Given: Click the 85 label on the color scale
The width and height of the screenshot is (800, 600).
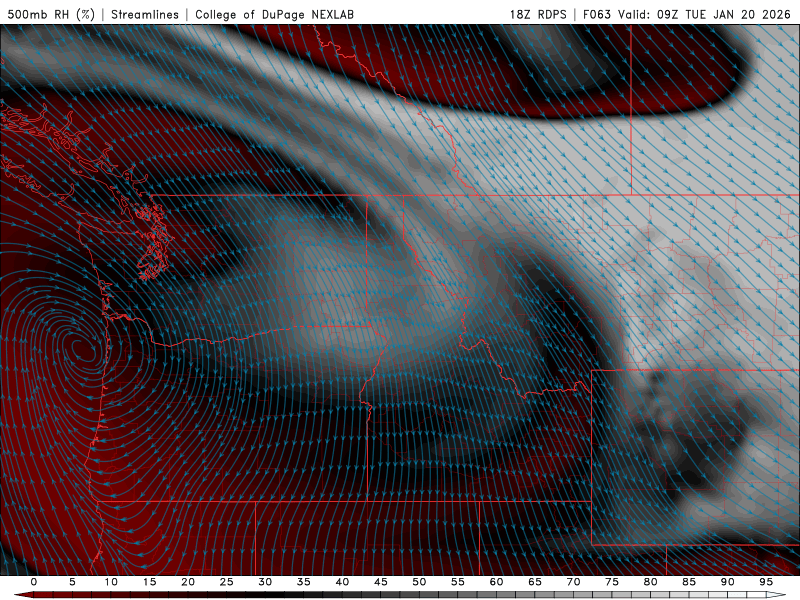Looking at the screenshot, I should pos(689,582).
